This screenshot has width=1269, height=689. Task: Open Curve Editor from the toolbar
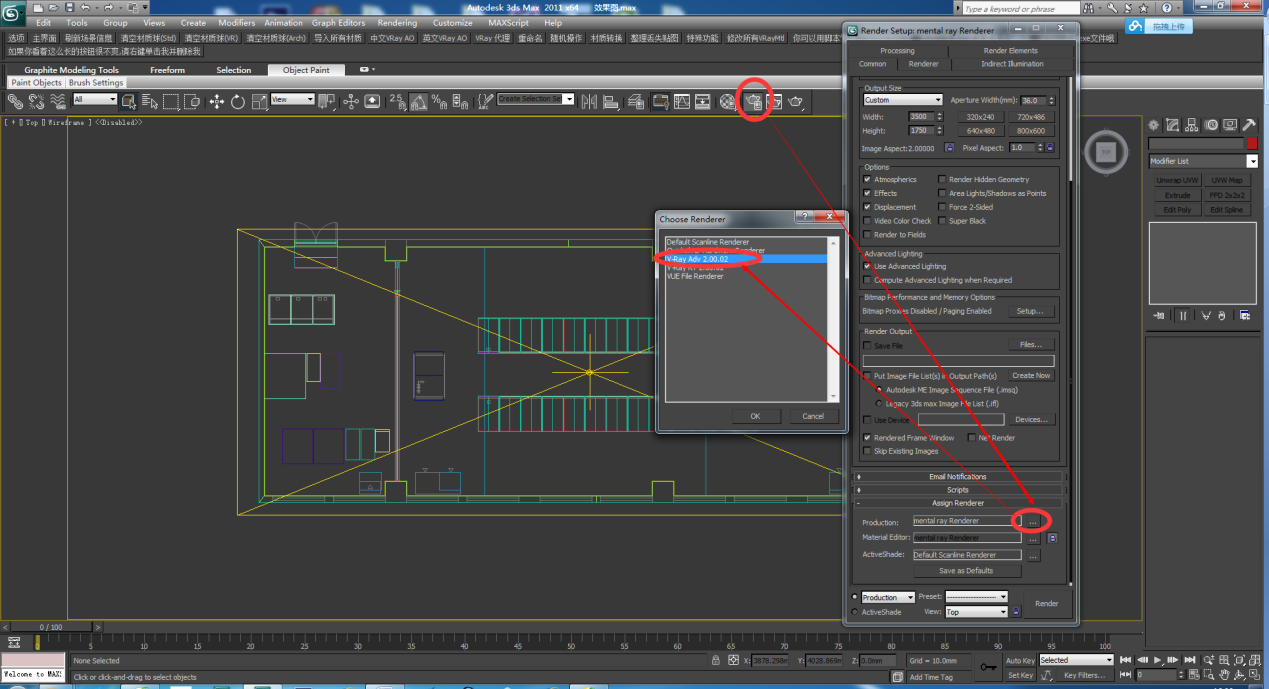[682, 101]
